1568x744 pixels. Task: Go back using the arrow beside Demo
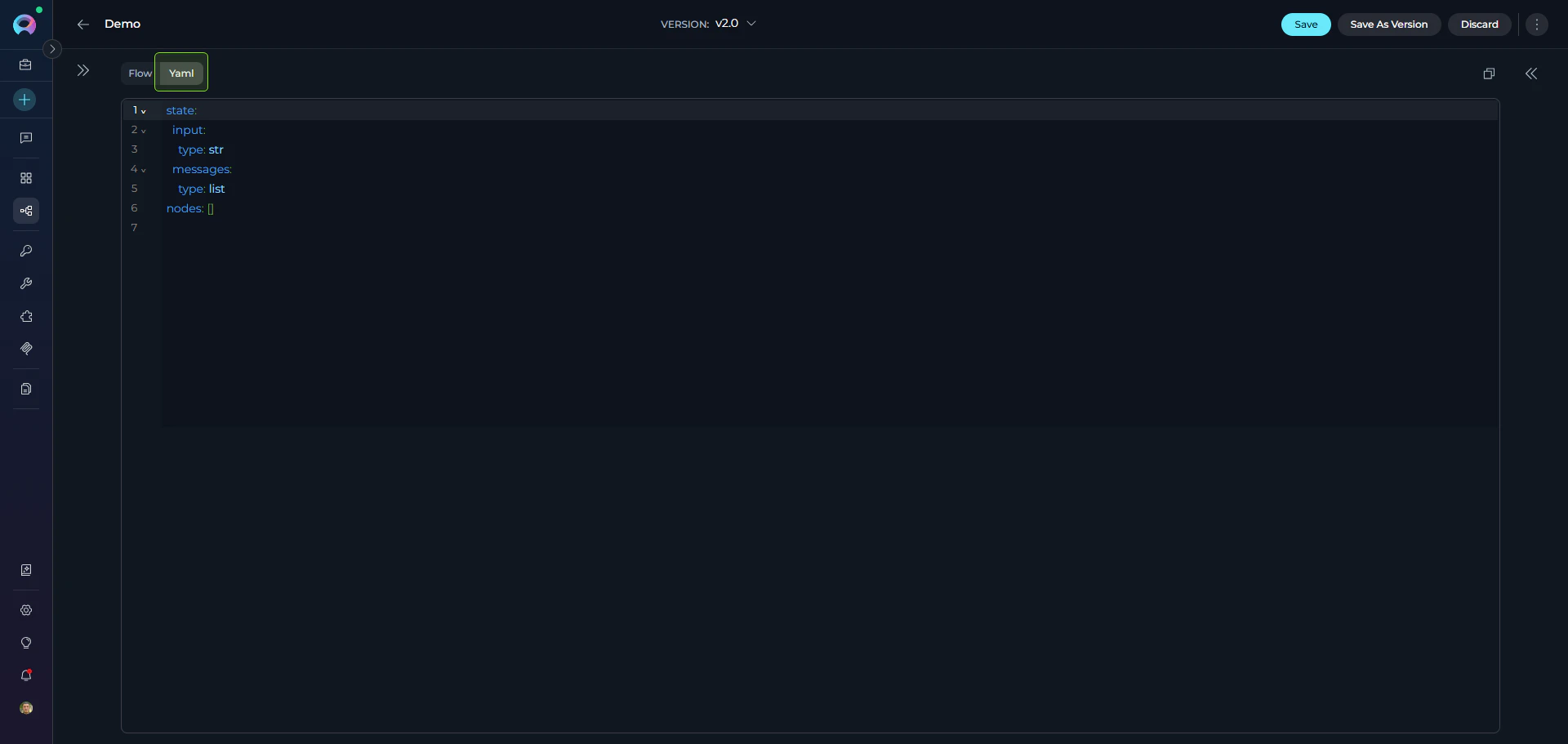(82, 24)
